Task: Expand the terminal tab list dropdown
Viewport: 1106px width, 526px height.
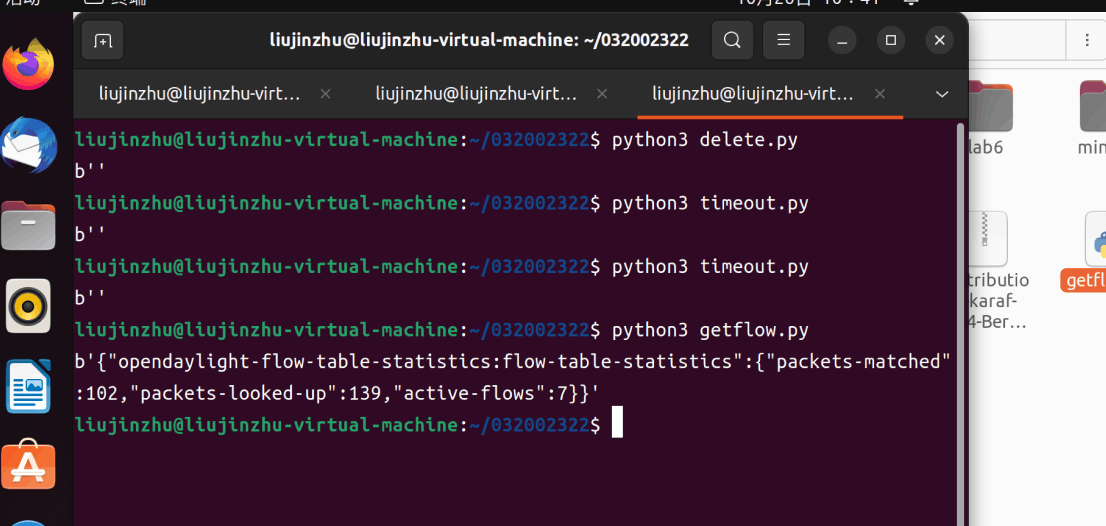Action: click(941, 94)
